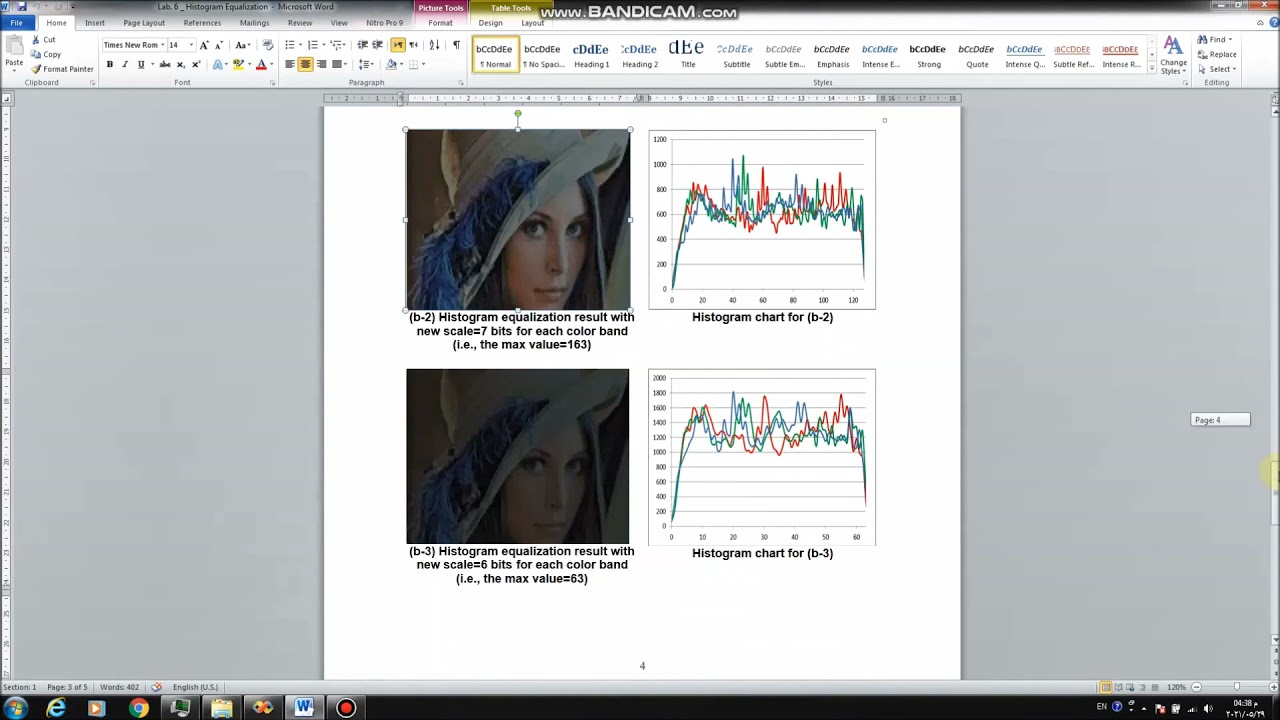Open underline style dropdown arrow
Image resolution: width=1280 pixels, height=720 pixels.
click(151, 64)
